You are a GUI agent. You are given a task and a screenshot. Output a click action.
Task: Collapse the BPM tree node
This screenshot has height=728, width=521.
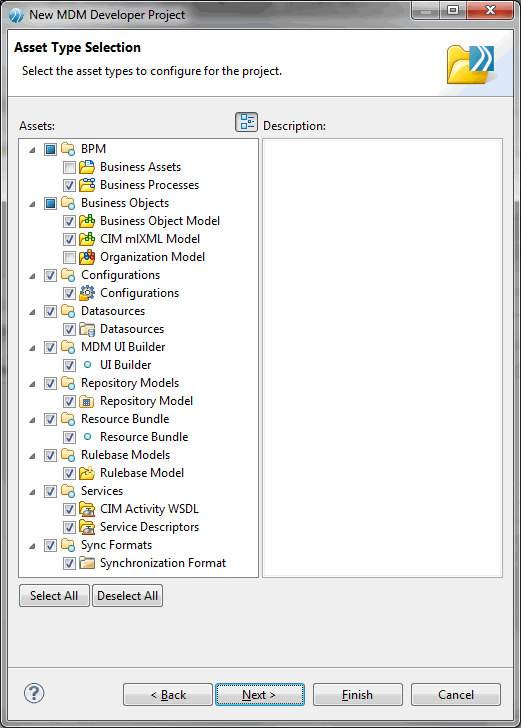[x=32, y=150]
